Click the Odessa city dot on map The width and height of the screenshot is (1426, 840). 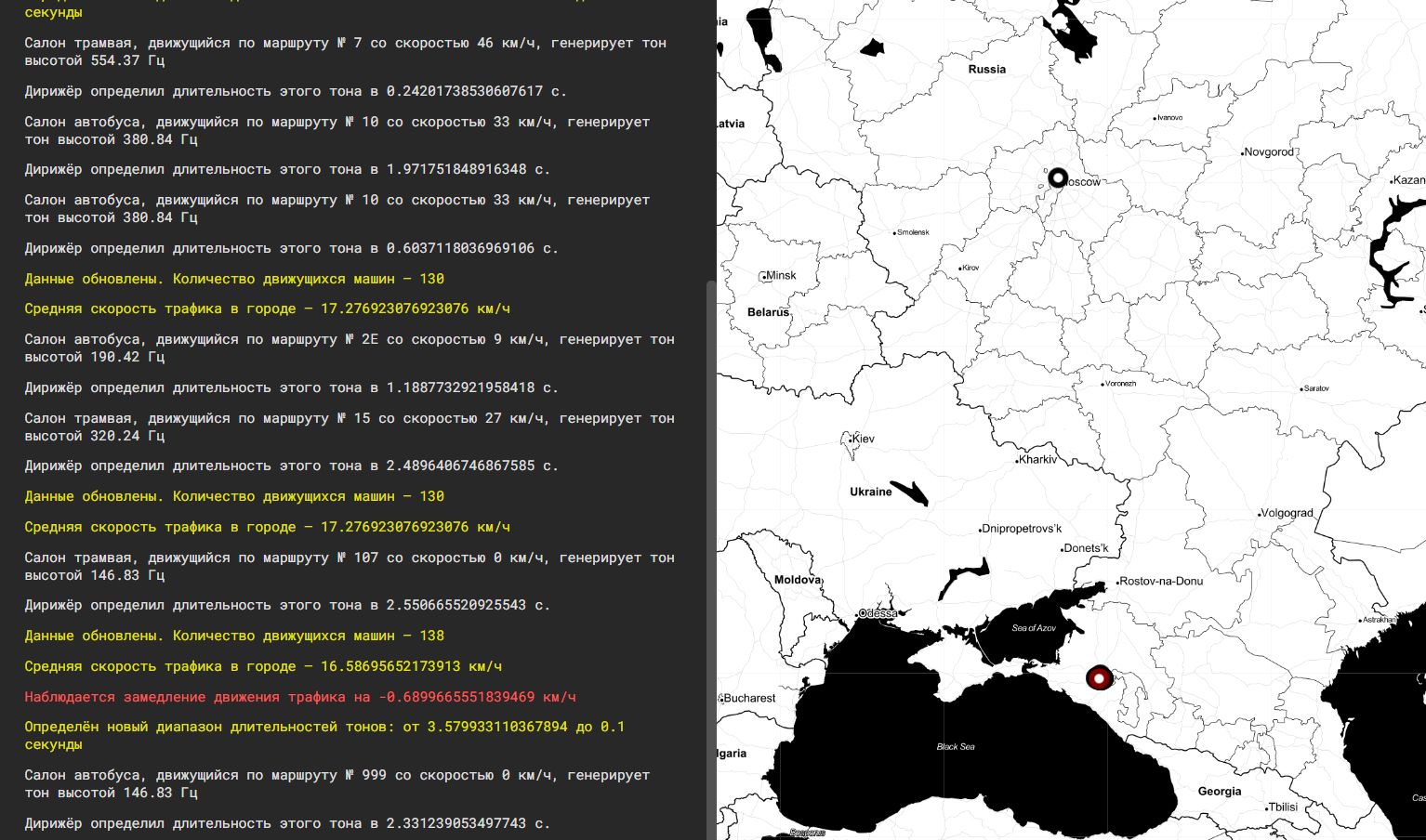click(857, 615)
